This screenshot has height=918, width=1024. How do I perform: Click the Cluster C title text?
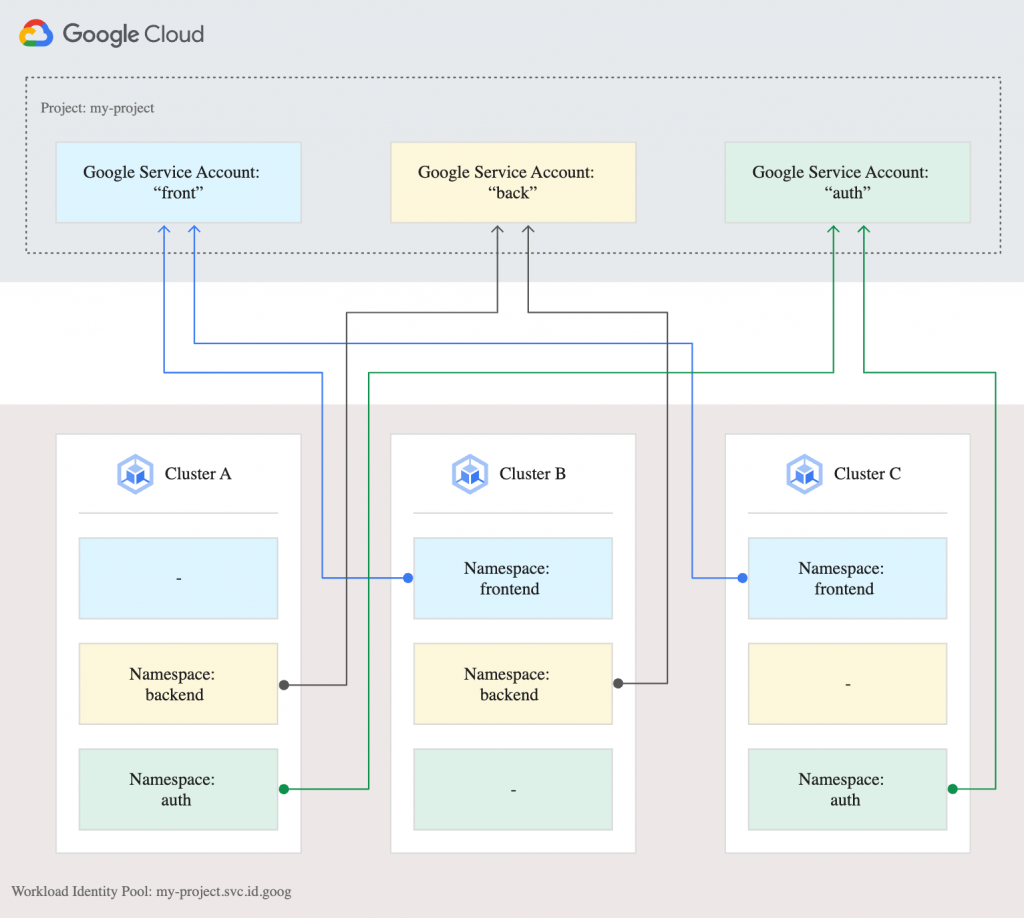click(x=867, y=473)
